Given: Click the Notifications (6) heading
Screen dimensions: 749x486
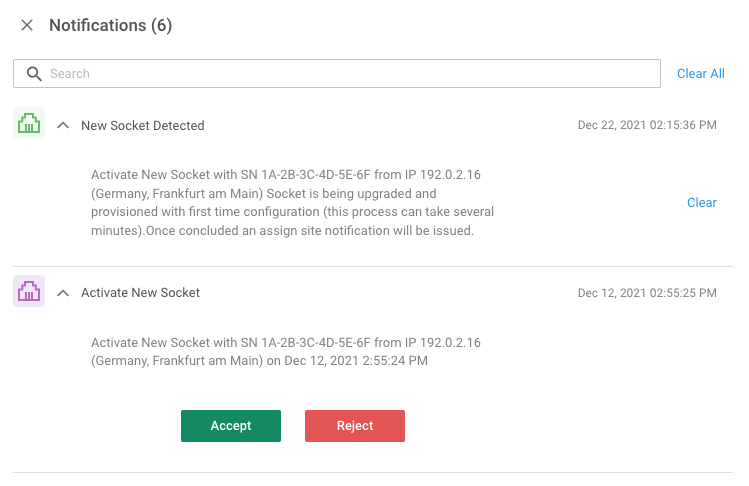Looking at the screenshot, I should coord(110,26).
